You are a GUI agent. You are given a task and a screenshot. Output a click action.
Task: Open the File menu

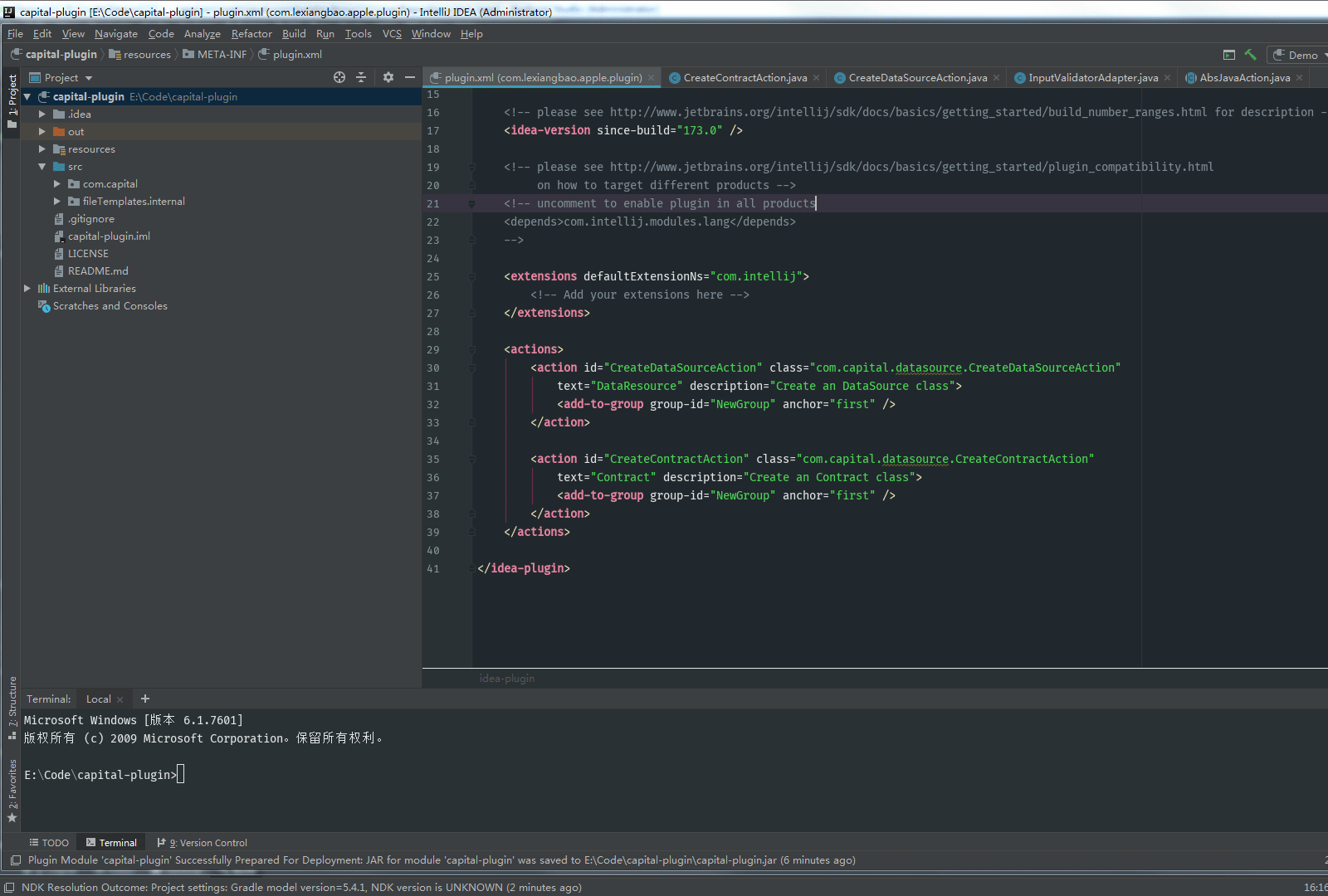15,34
